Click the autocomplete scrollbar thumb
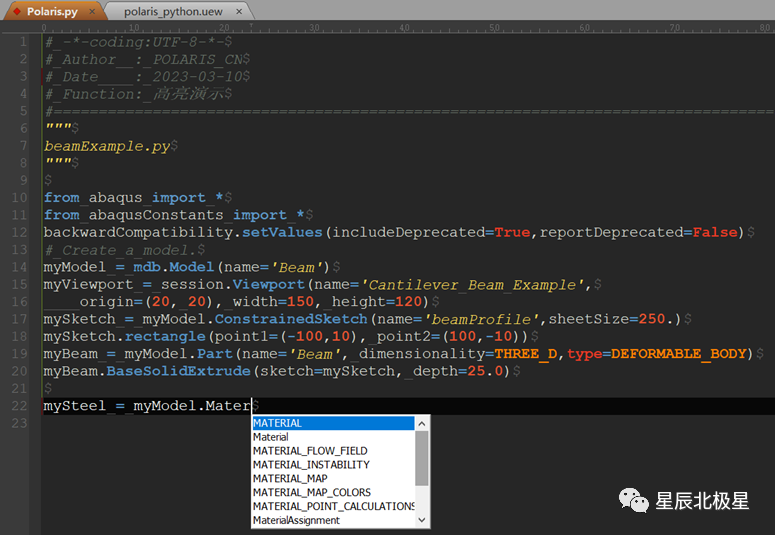 (422, 458)
